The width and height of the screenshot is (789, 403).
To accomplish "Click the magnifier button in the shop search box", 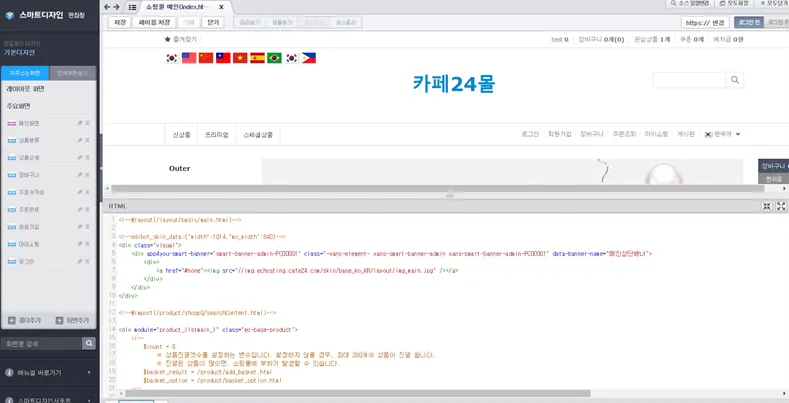I will tap(735, 80).
